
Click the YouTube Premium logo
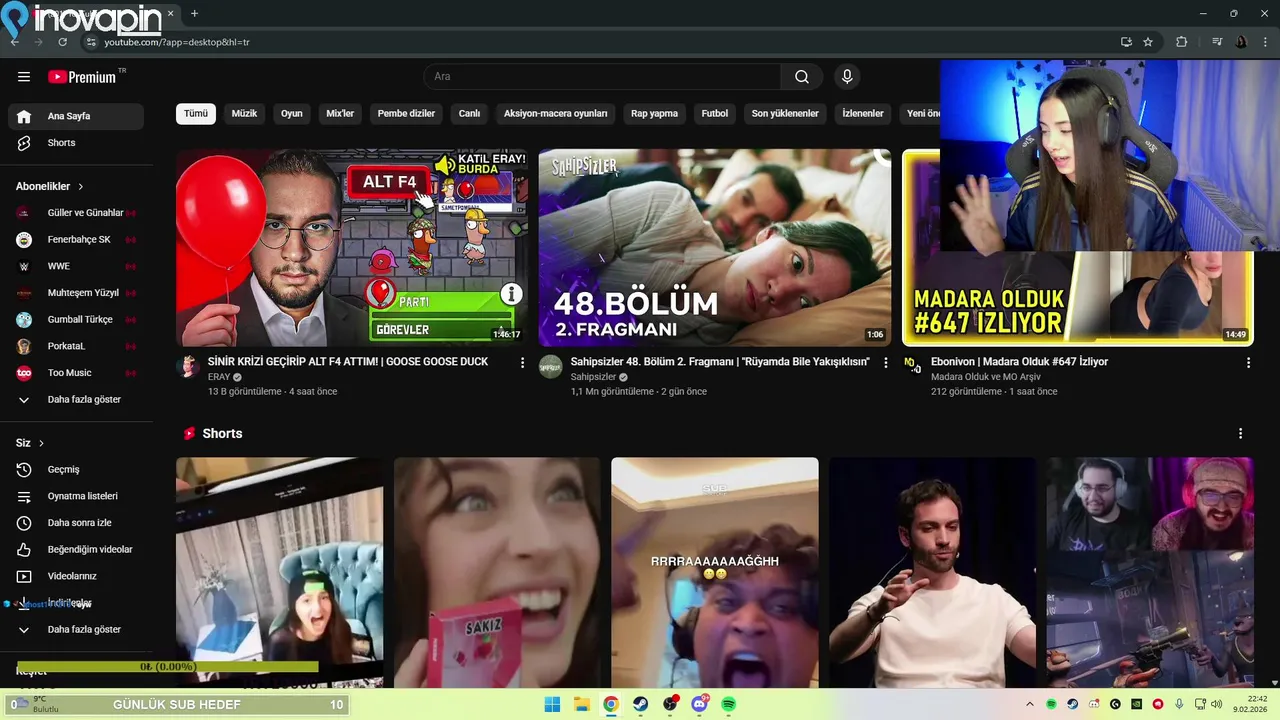pyautogui.click(x=82, y=77)
